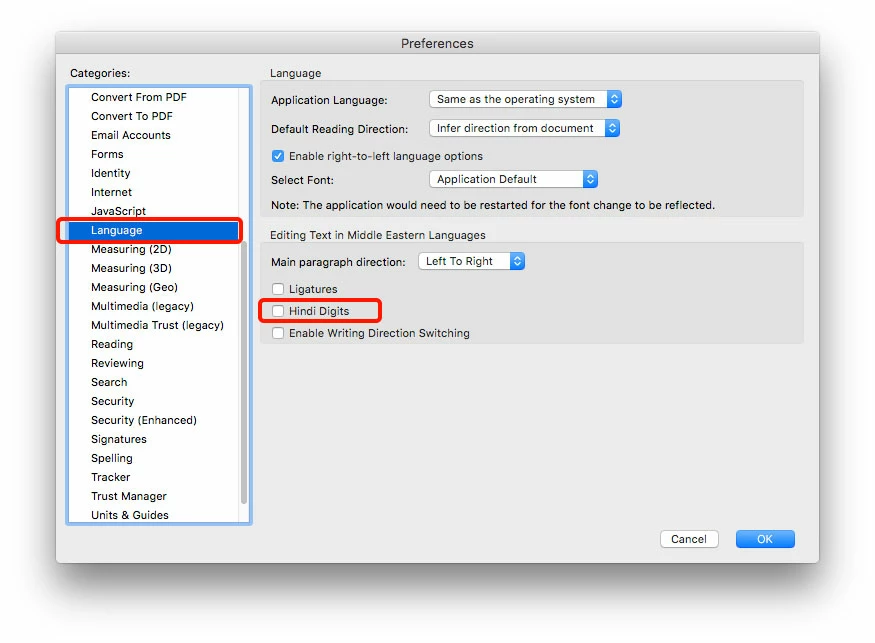
Task: Select the Security category
Action: tap(153, 401)
